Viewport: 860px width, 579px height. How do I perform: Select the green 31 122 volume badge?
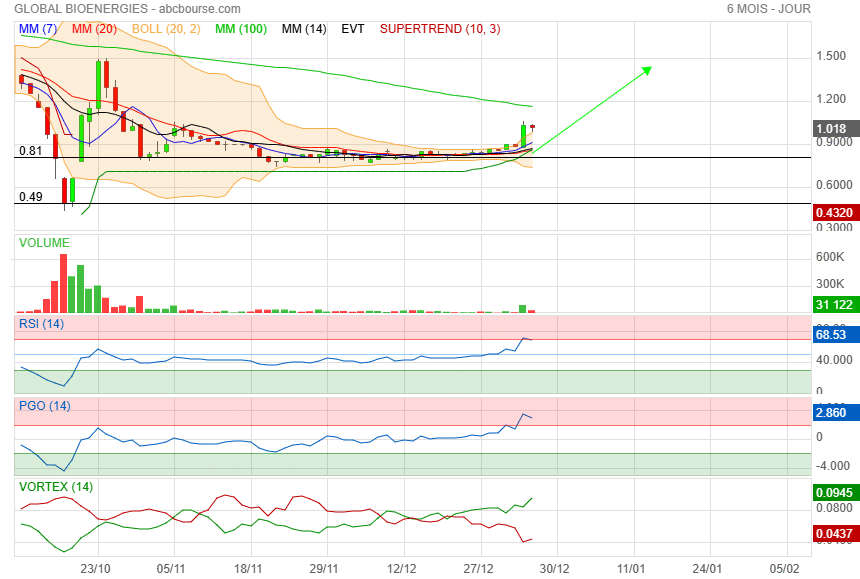[x=835, y=305]
